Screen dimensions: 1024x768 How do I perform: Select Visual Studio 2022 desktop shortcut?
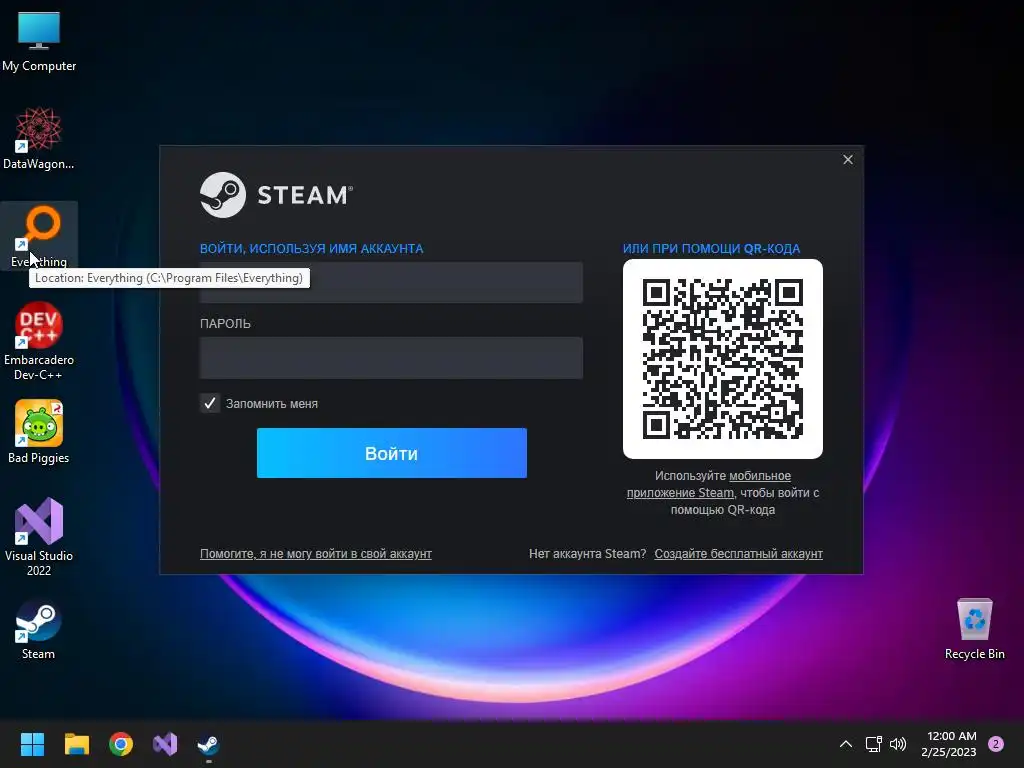click(x=39, y=537)
